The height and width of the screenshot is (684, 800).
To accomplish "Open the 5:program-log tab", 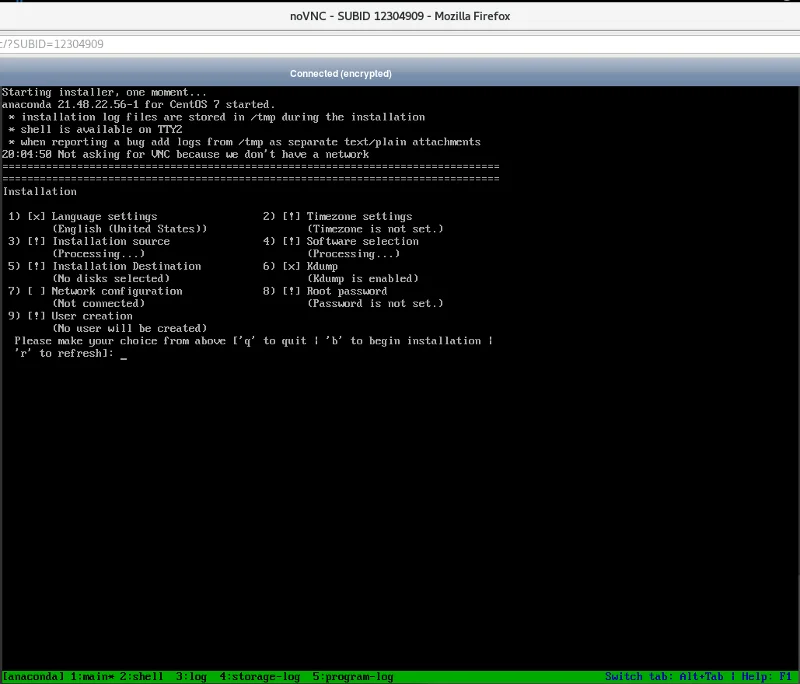I will click(353, 677).
